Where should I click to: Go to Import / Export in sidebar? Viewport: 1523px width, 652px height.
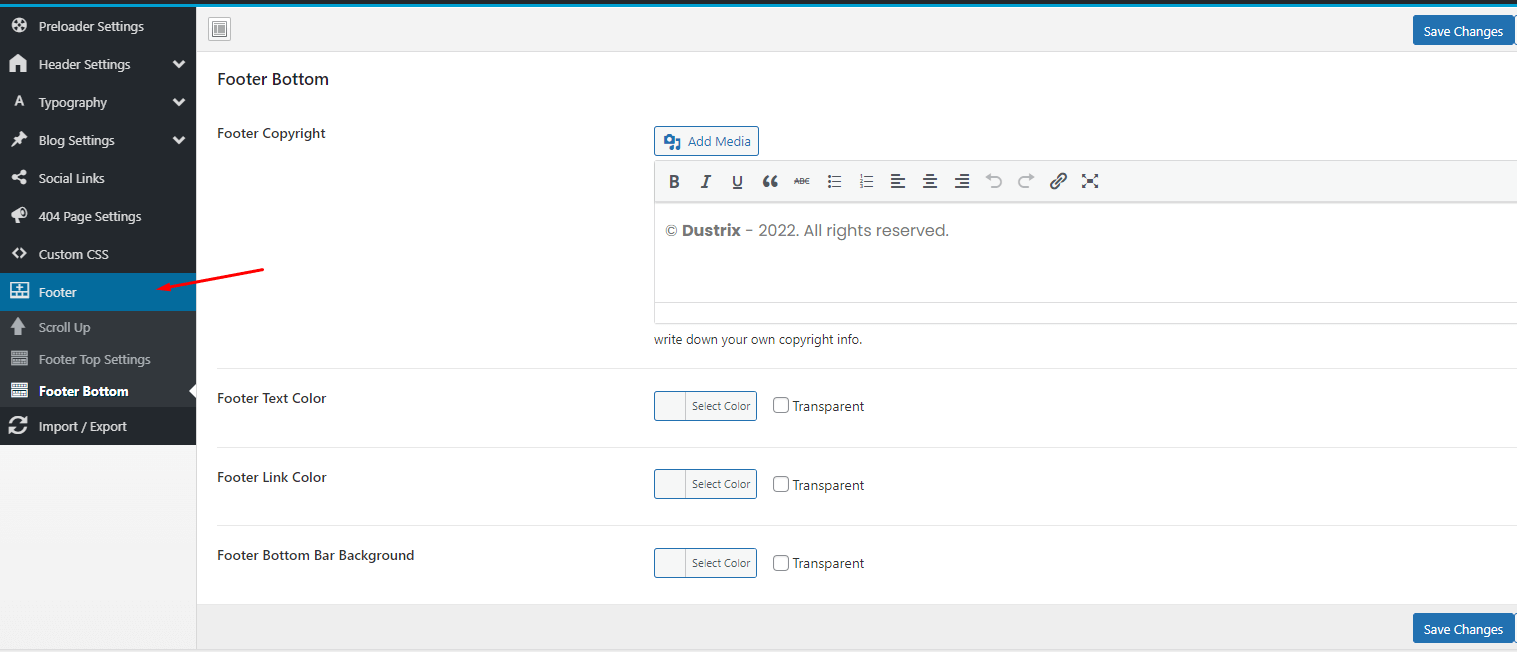tap(82, 426)
